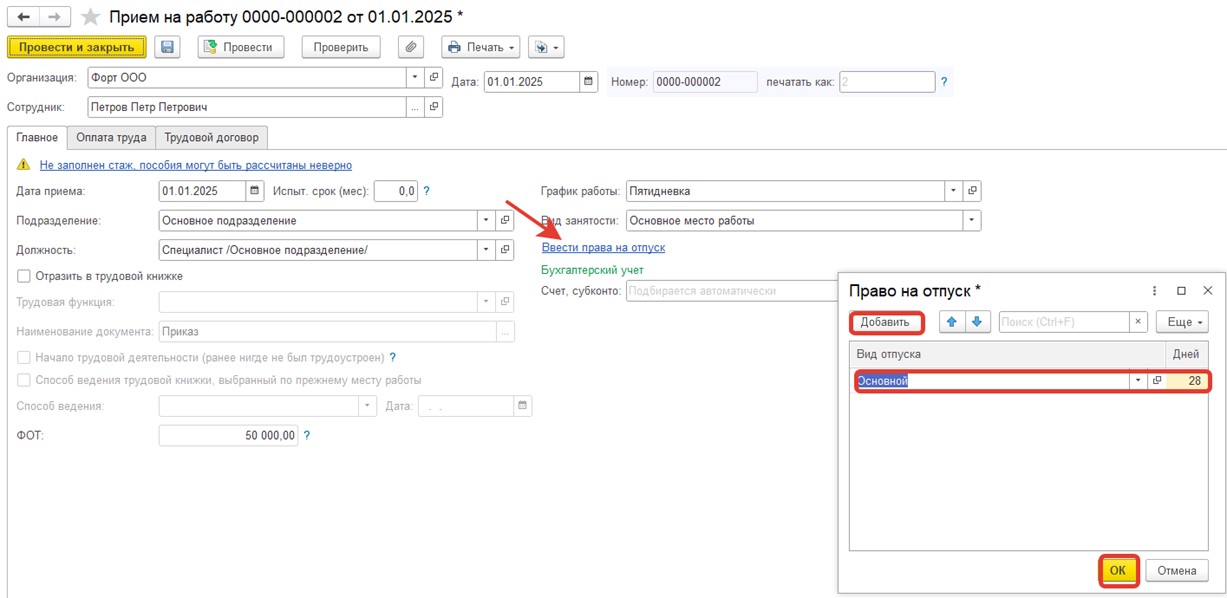Move vacation row down with arrow icon
This screenshot has width=1227, height=598.
[x=976, y=322]
